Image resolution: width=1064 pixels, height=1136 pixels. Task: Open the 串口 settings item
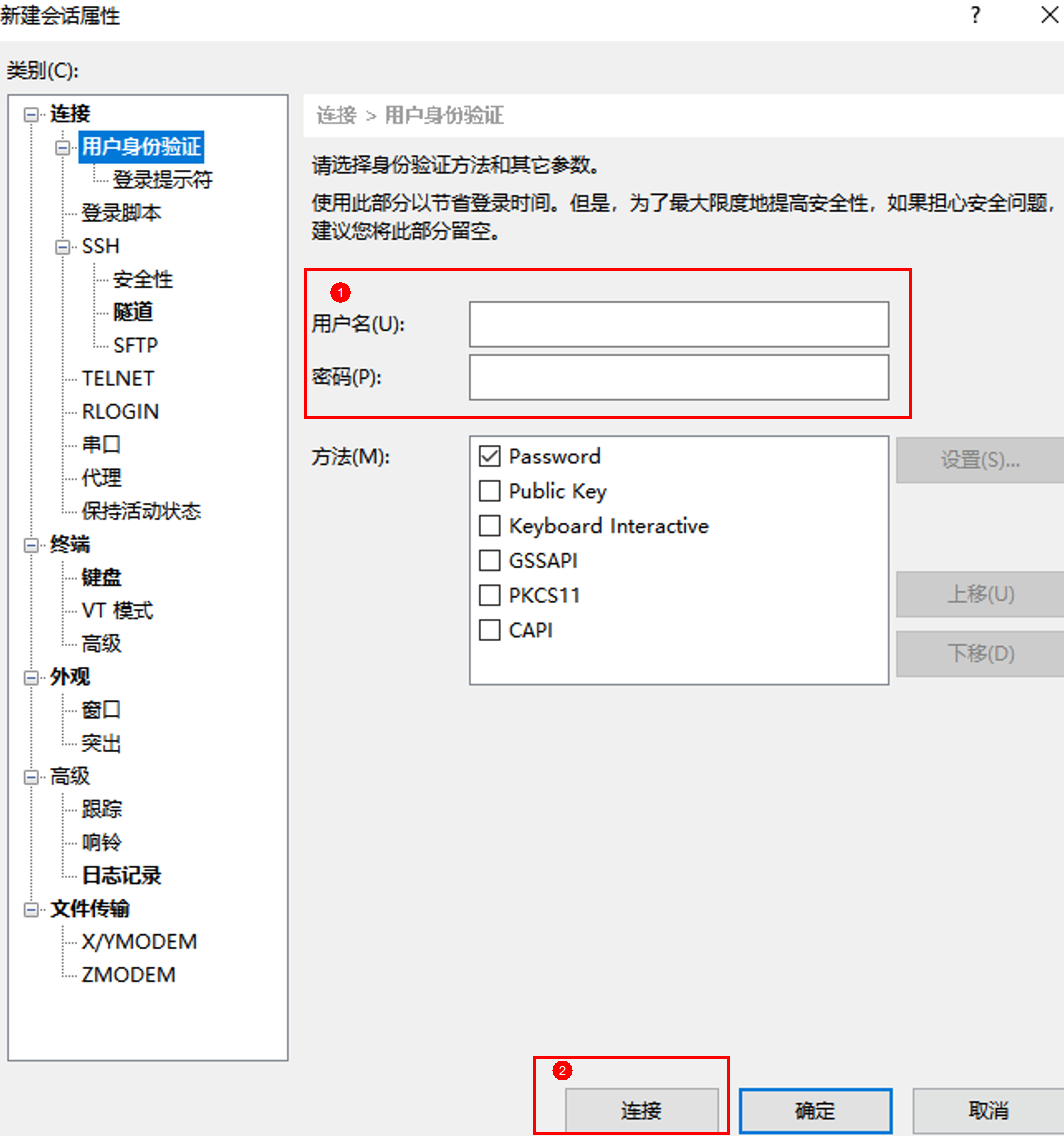pos(101,445)
